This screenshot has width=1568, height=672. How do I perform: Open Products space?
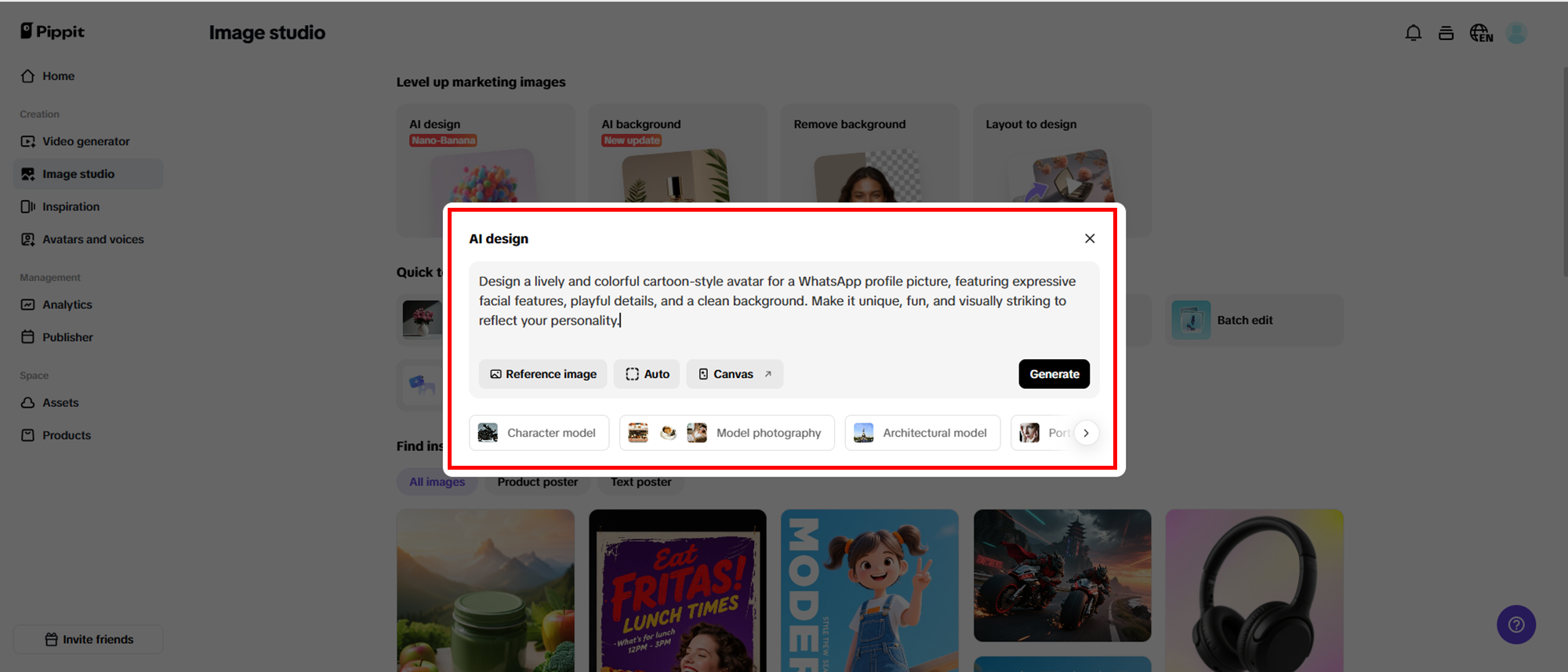pyautogui.click(x=88, y=435)
